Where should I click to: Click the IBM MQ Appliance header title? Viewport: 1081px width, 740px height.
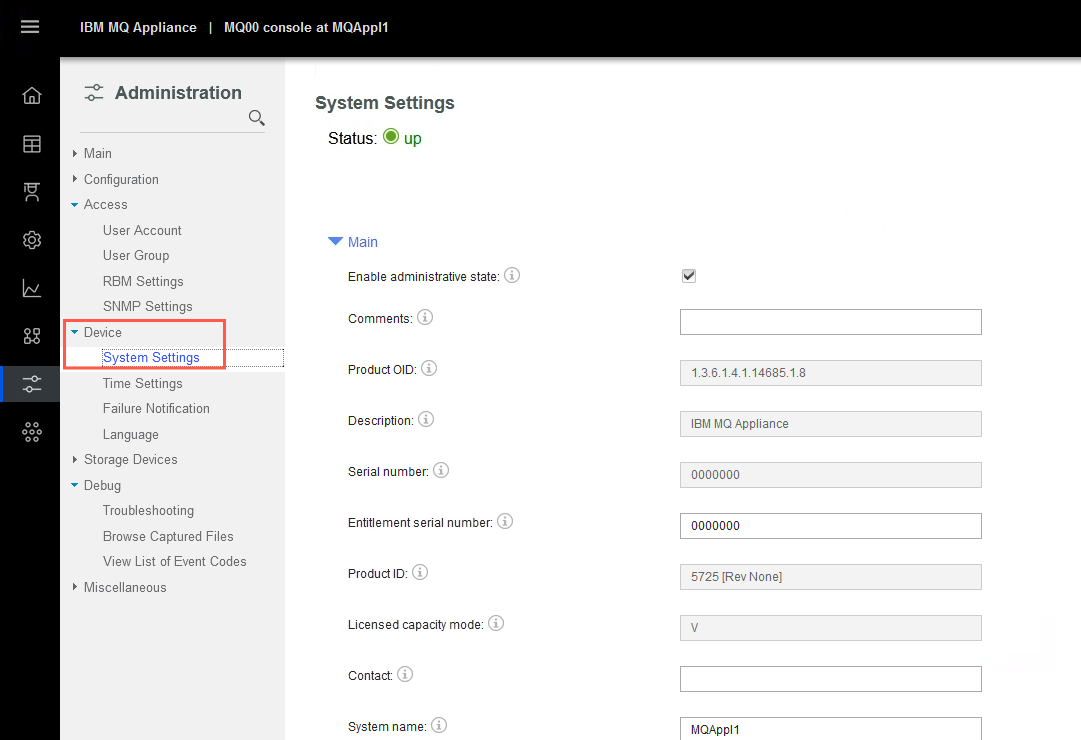(138, 28)
